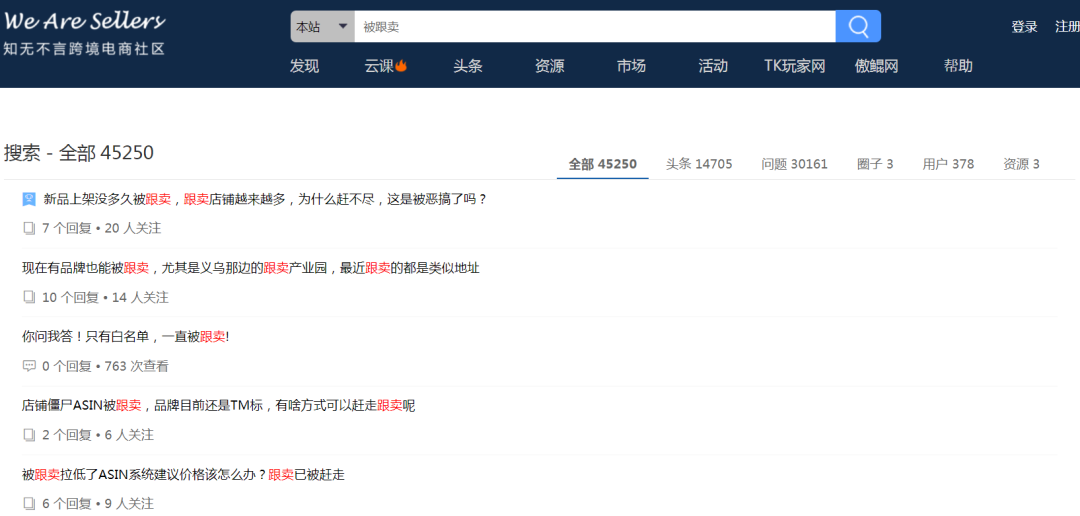Open result 新品上架没多久被跟卖
This screenshot has height=516, width=1080.
pyautogui.click(x=265, y=200)
